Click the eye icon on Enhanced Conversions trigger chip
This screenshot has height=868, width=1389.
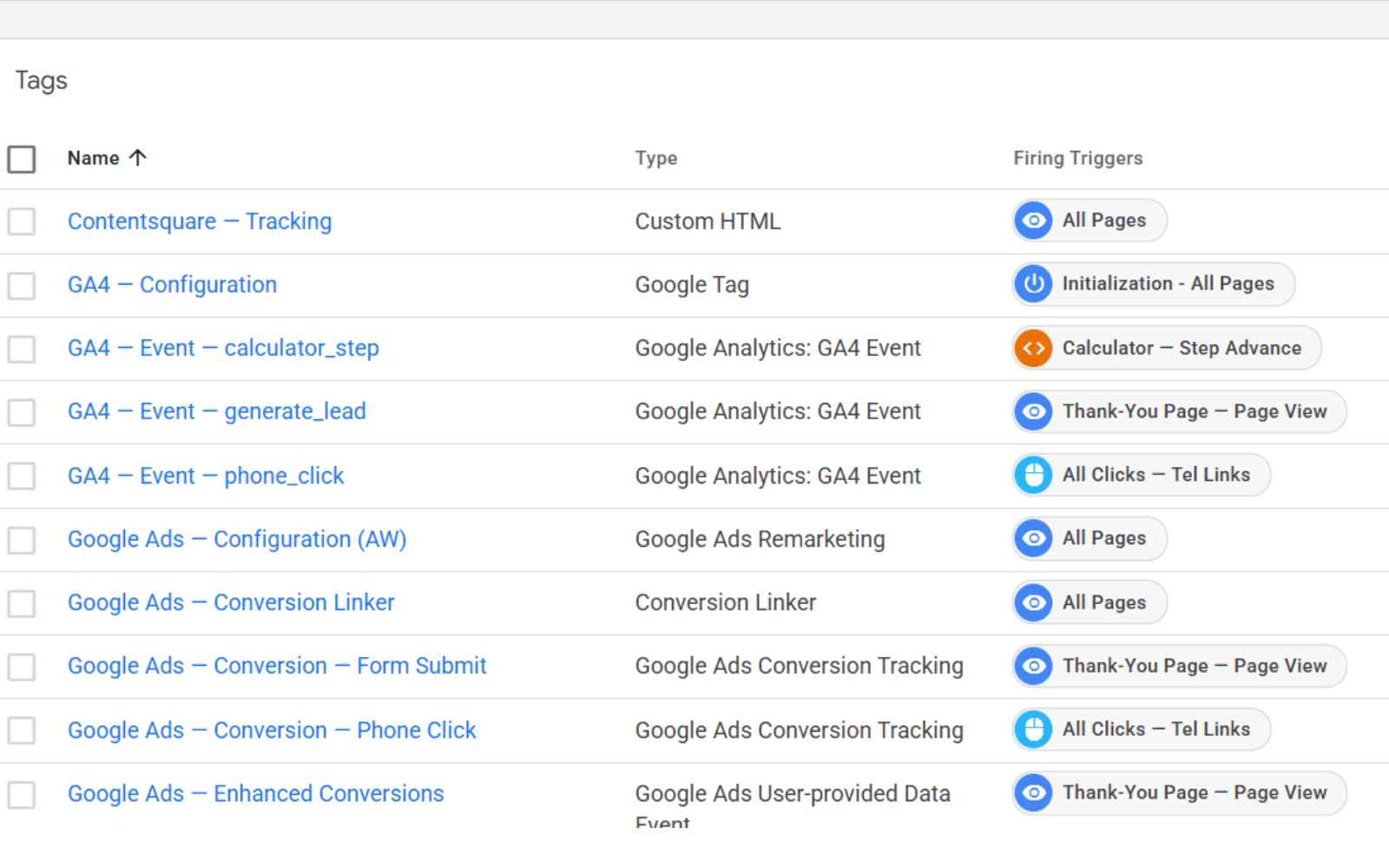(x=1033, y=792)
